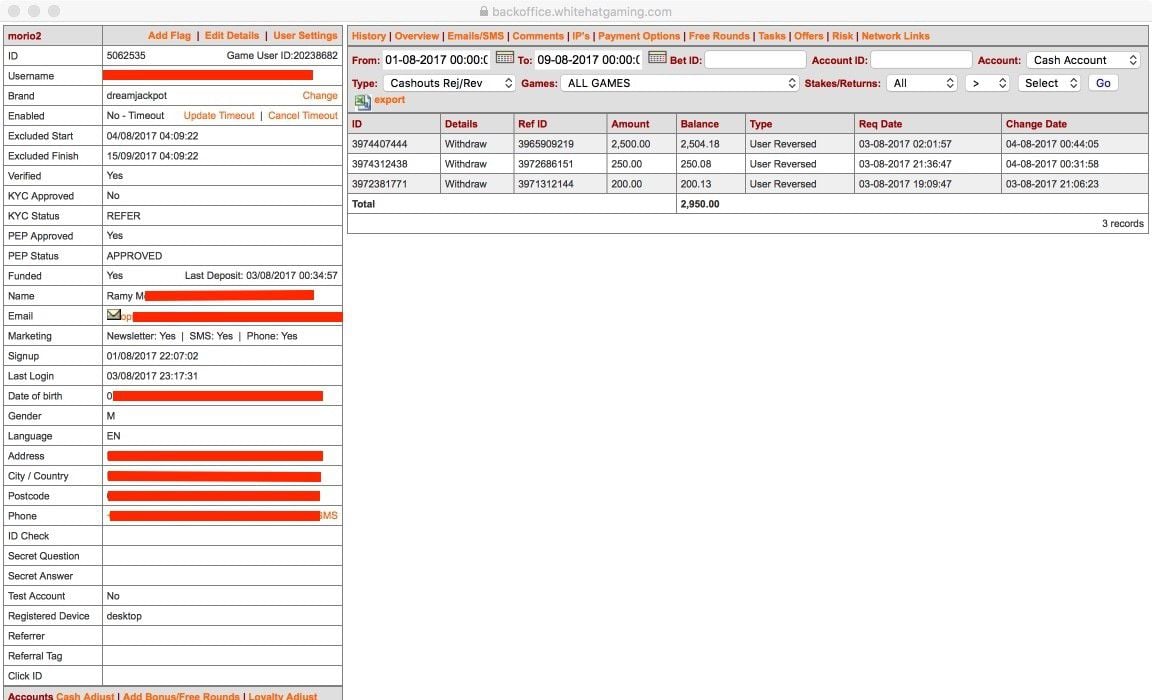Viewport: 1152px width, 700px height.
Task: Click the Go button
Action: tap(1103, 83)
